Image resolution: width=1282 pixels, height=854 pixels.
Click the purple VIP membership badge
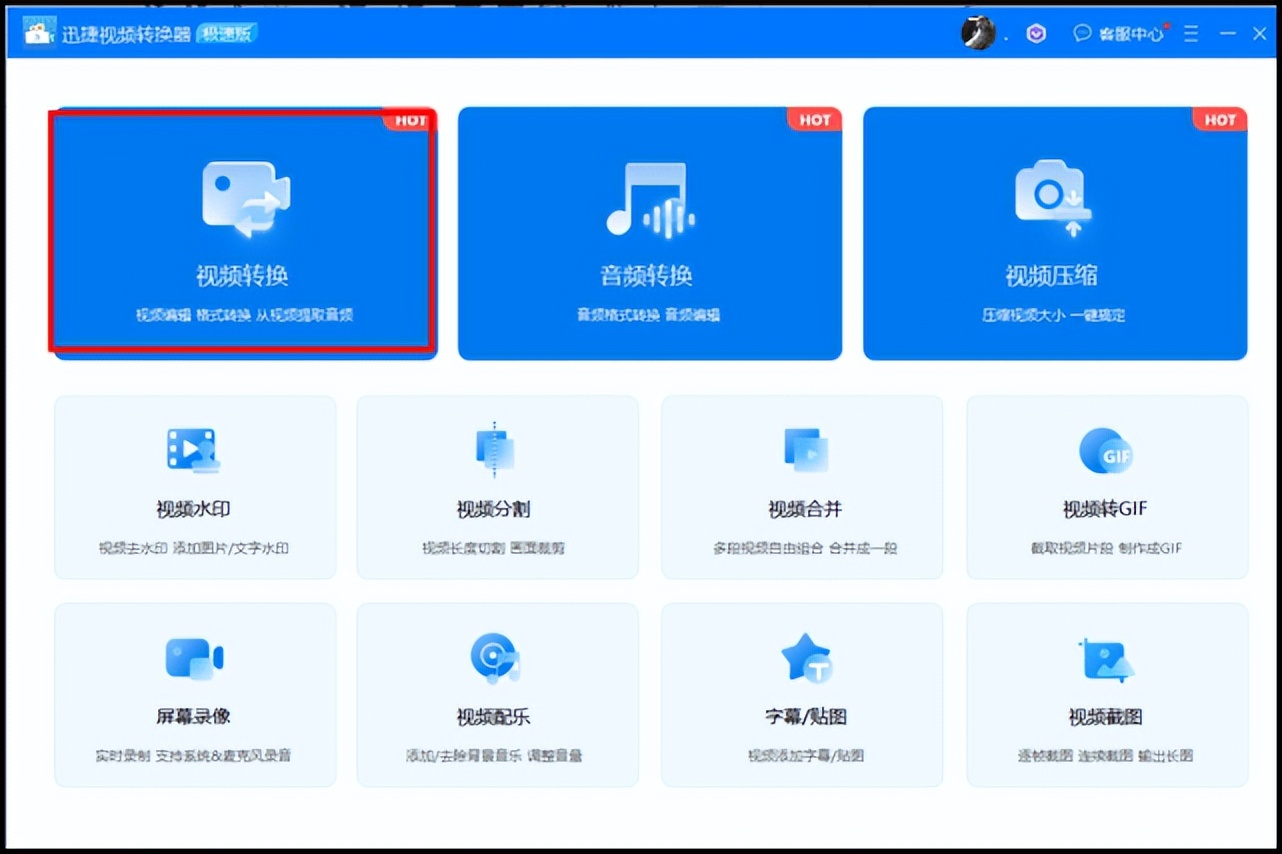click(x=1036, y=33)
